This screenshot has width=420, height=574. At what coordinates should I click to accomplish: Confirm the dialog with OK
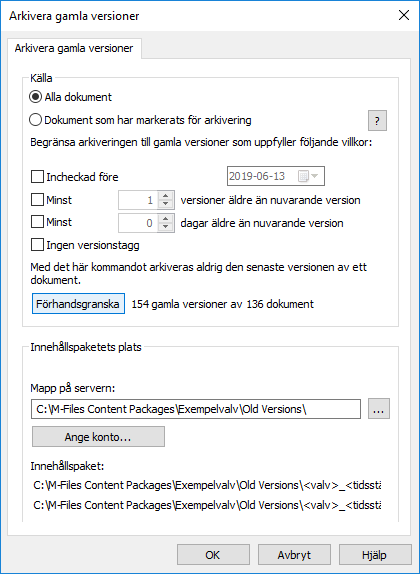click(213, 555)
